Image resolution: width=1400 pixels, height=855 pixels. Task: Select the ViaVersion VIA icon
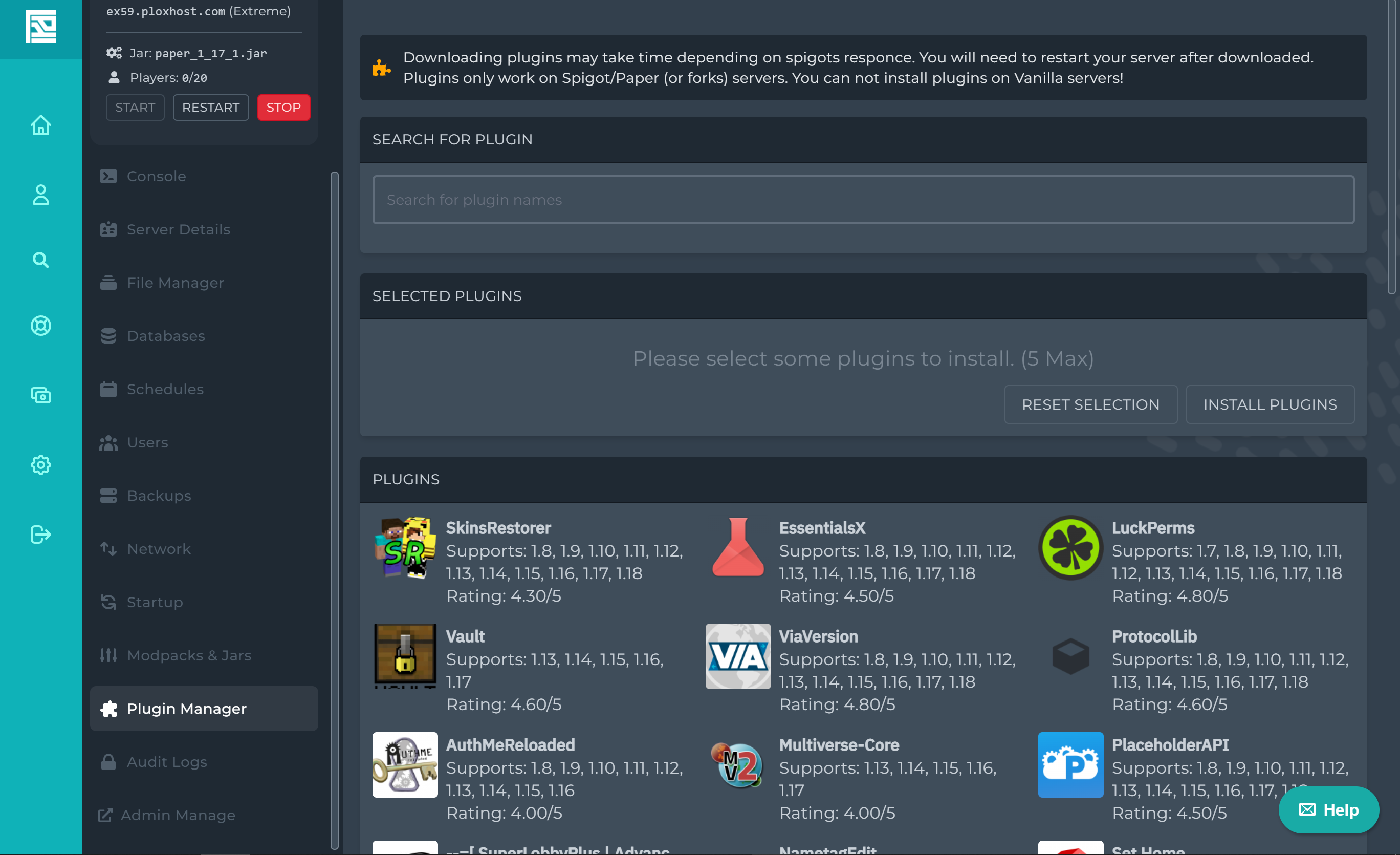(738, 656)
